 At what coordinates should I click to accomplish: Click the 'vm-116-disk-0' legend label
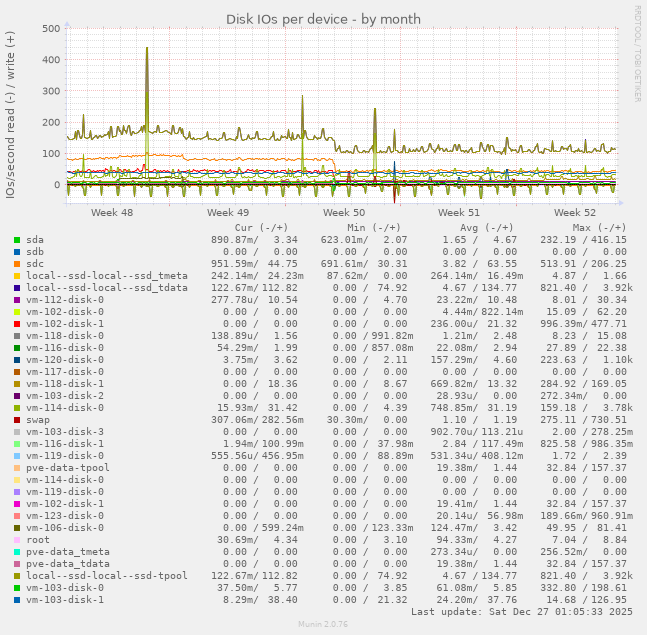(65, 347)
